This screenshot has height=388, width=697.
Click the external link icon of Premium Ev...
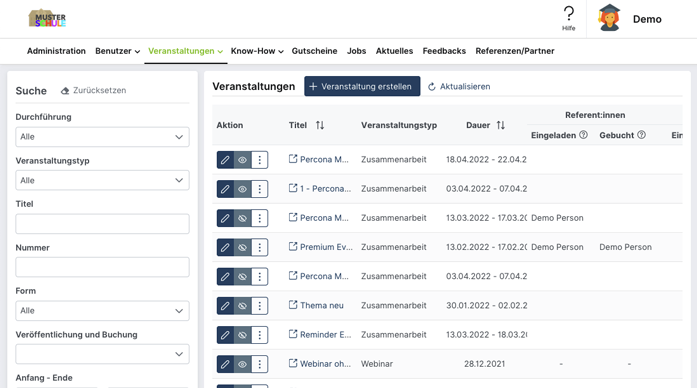coord(293,246)
